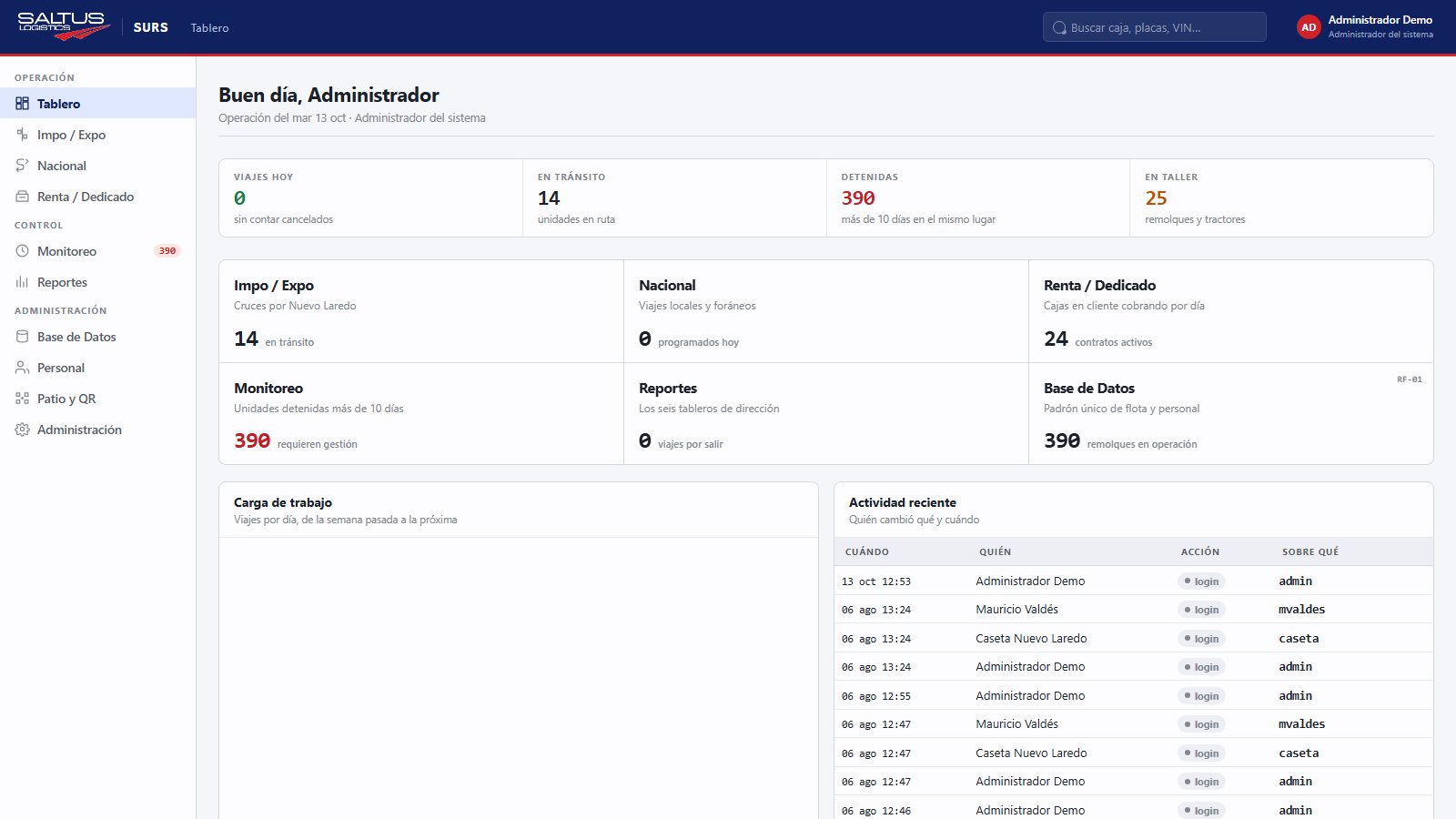Click Mauricio Valdés in the 06 ago 13:24 row

1016,610
